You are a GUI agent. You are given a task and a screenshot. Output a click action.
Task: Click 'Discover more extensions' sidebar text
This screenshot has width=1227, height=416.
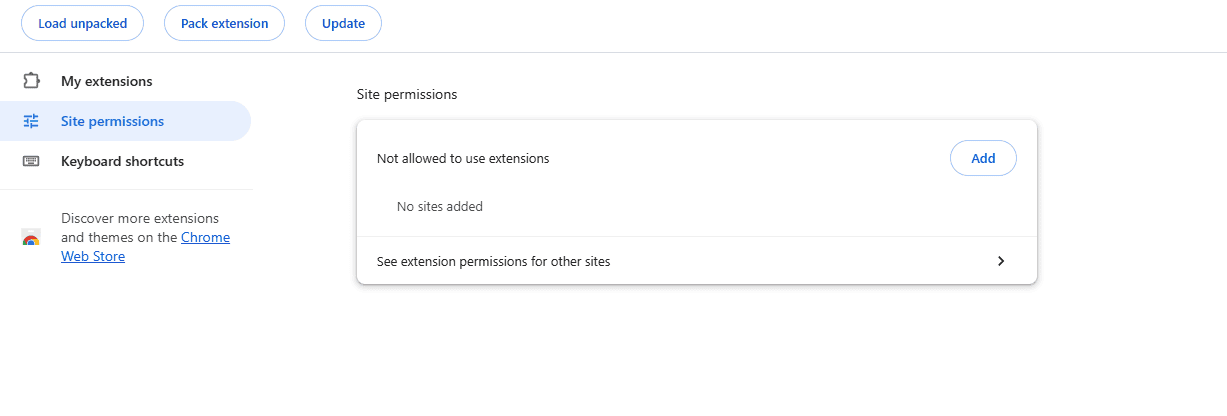click(x=140, y=218)
